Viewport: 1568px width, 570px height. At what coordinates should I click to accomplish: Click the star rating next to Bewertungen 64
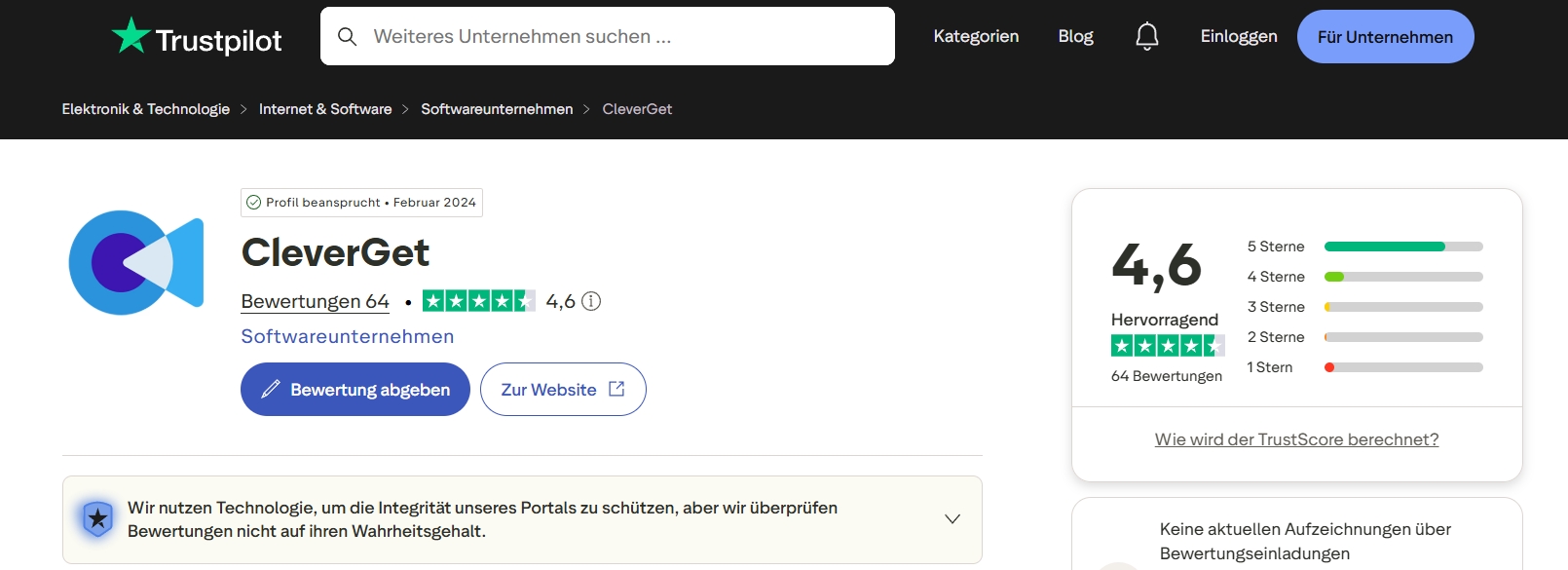click(x=479, y=301)
